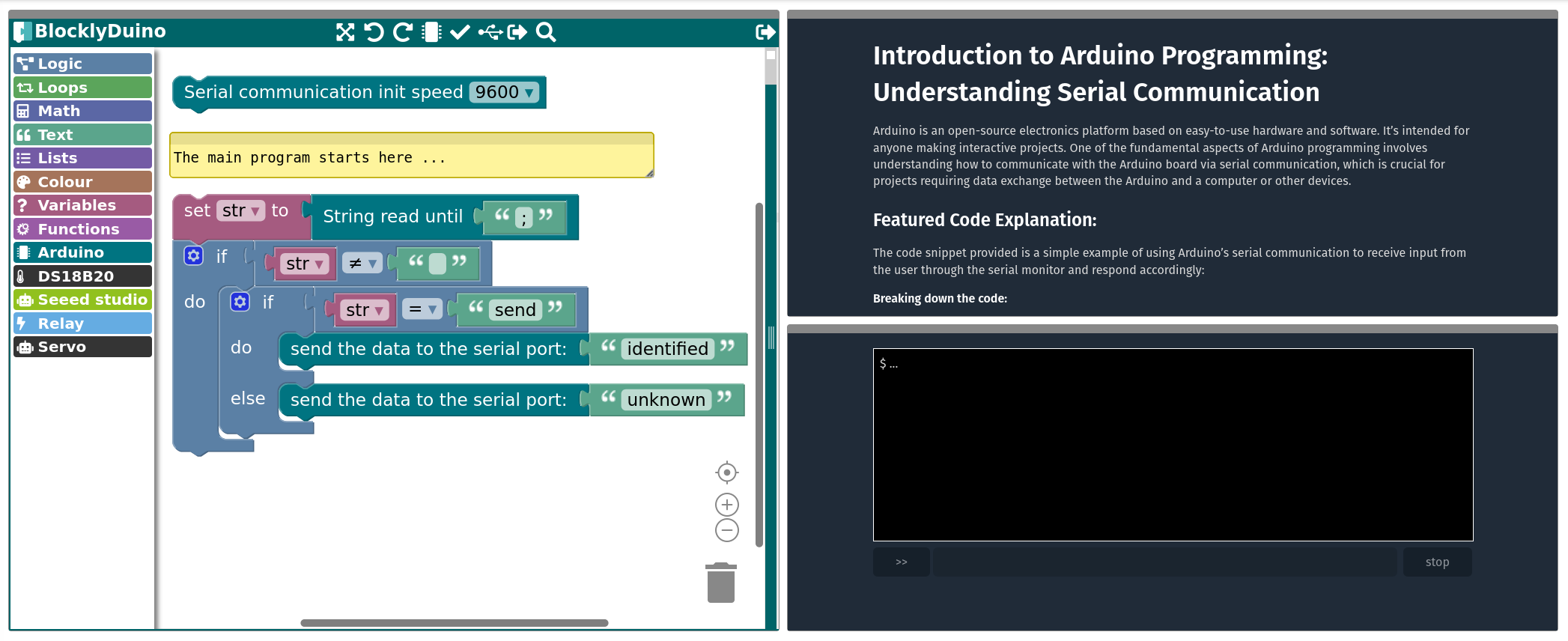Screen dimensions: 1568x641
Task: Center the workspace with the target icon
Action: pyautogui.click(x=726, y=473)
